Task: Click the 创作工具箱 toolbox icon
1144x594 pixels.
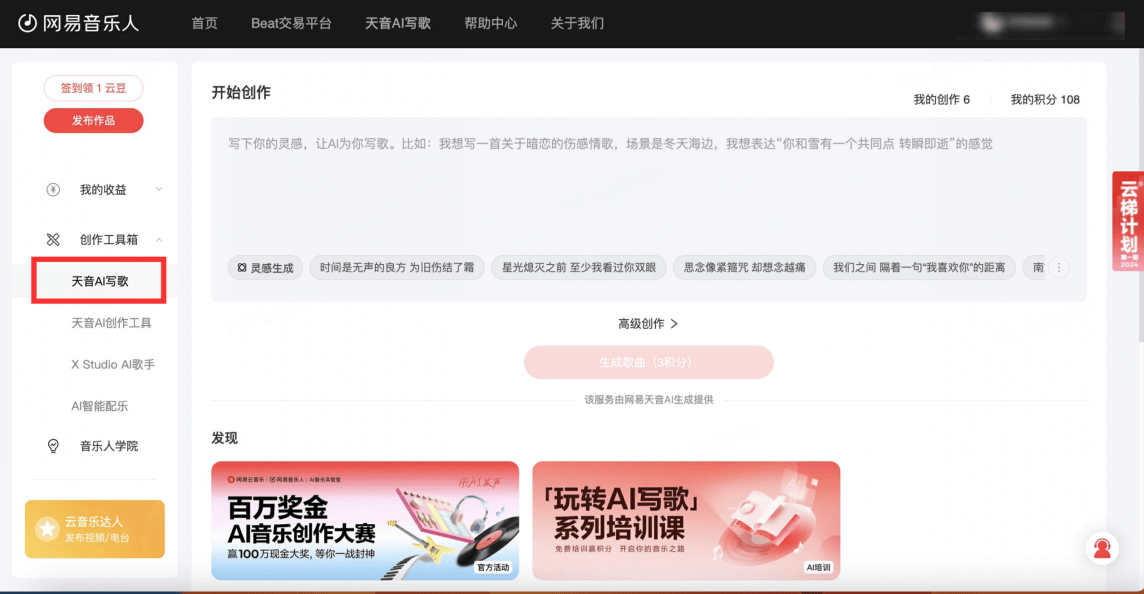Action: point(54,240)
